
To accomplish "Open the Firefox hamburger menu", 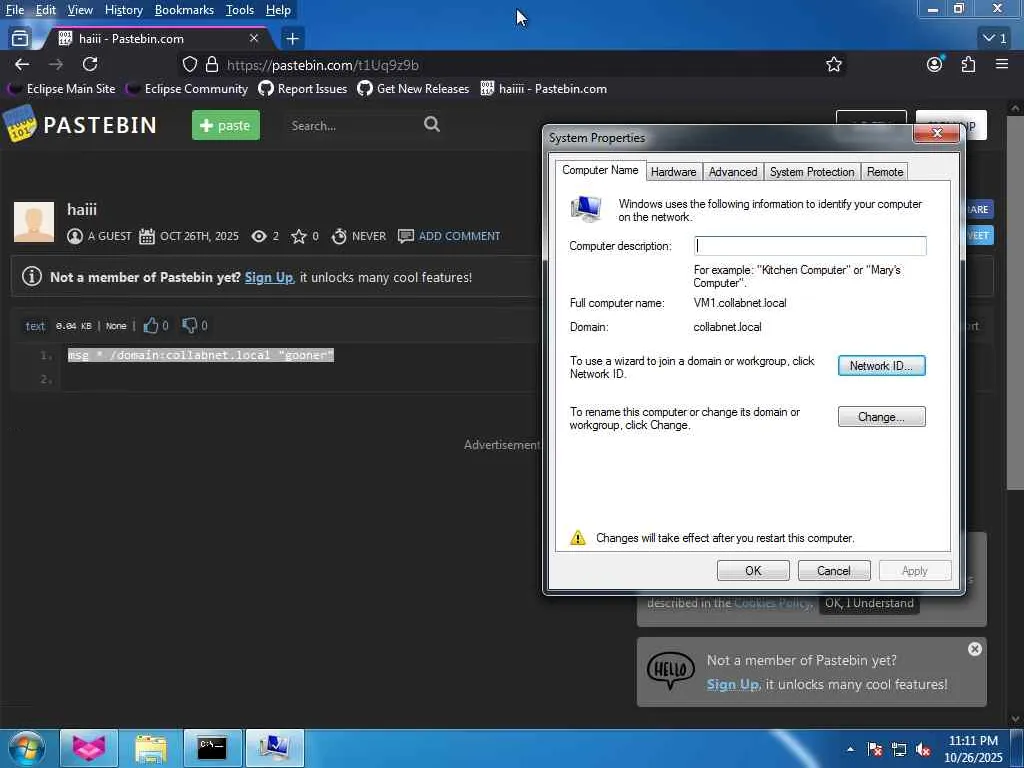I will [x=1002, y=64].
